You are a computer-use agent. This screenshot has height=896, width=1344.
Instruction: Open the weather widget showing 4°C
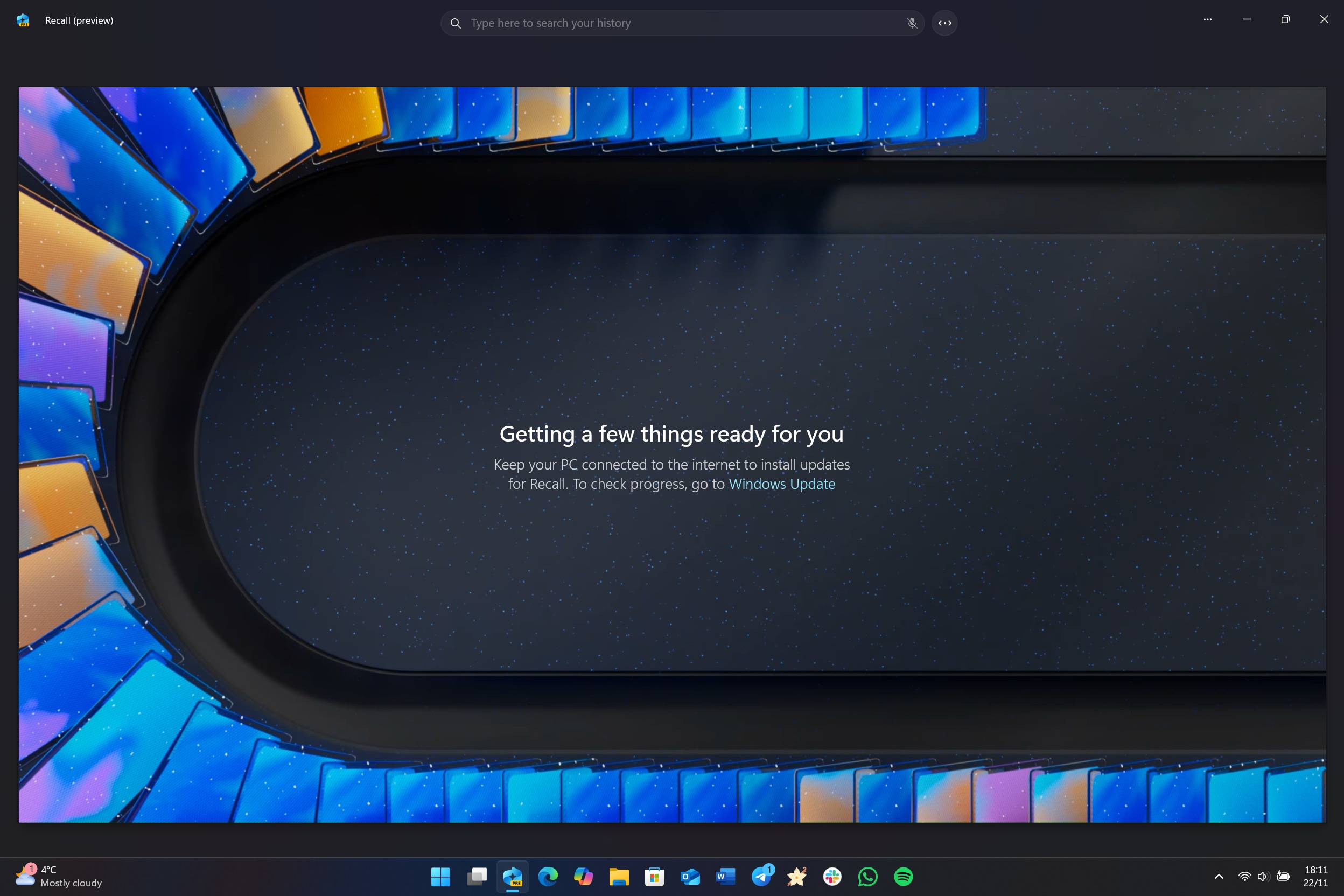pyautogui.click(x=59, y=876)
